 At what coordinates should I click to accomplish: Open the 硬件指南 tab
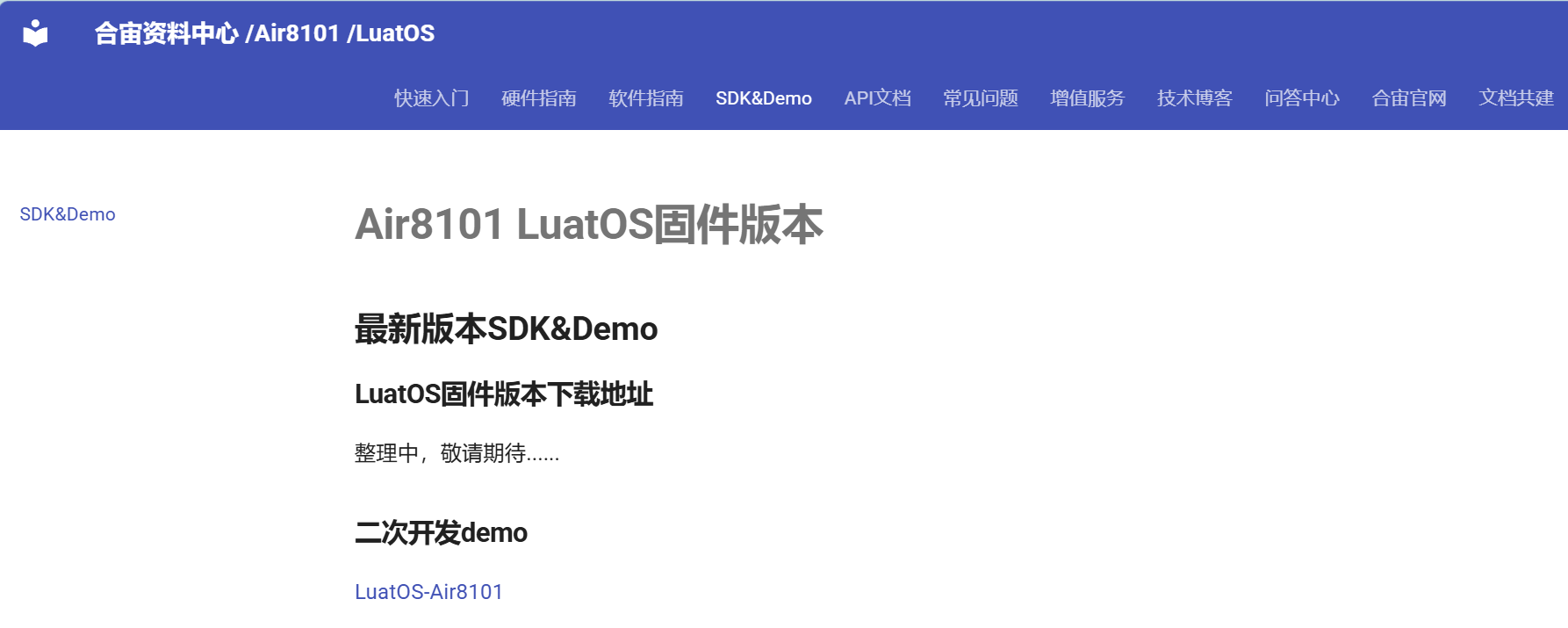(539, 98)
